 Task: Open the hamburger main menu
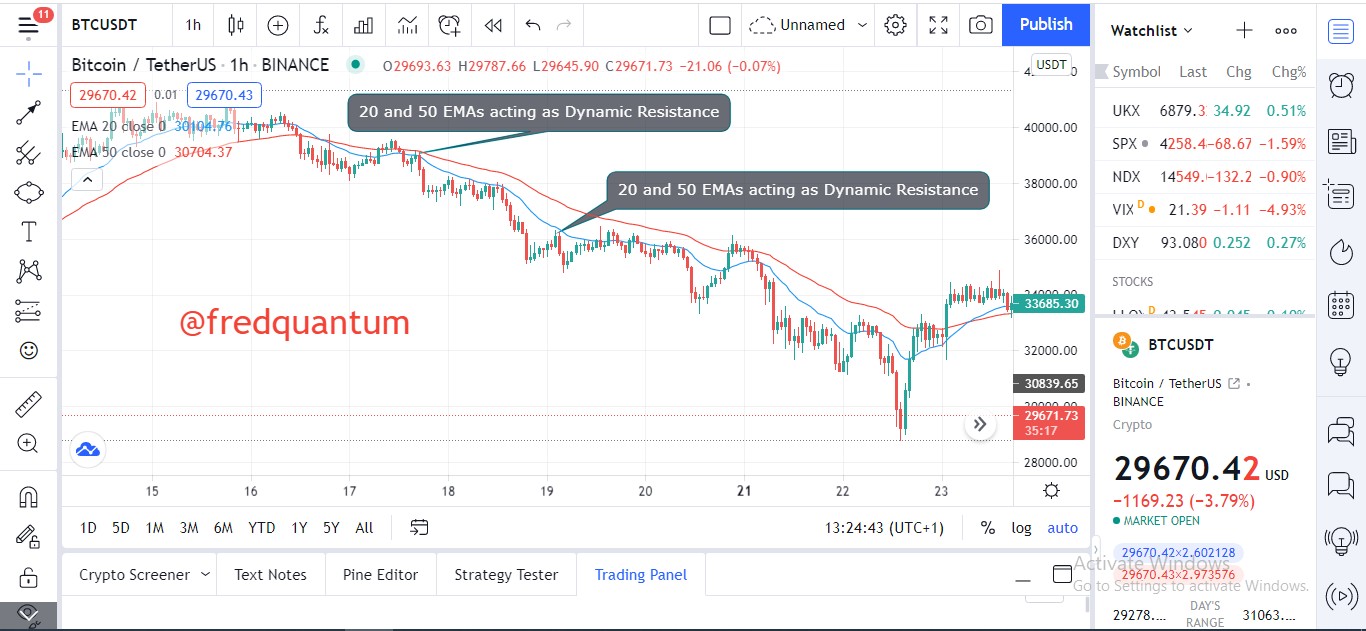click(x=29, y=26)
